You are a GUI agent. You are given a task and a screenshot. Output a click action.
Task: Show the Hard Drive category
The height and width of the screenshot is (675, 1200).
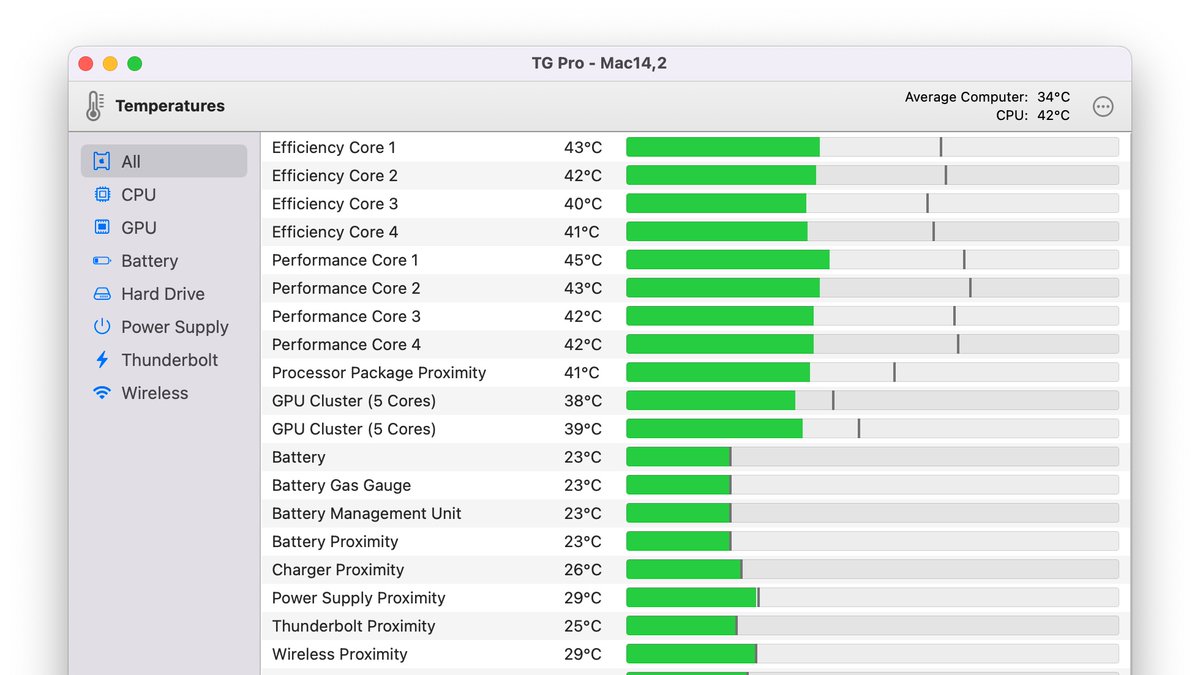[163, 294]
